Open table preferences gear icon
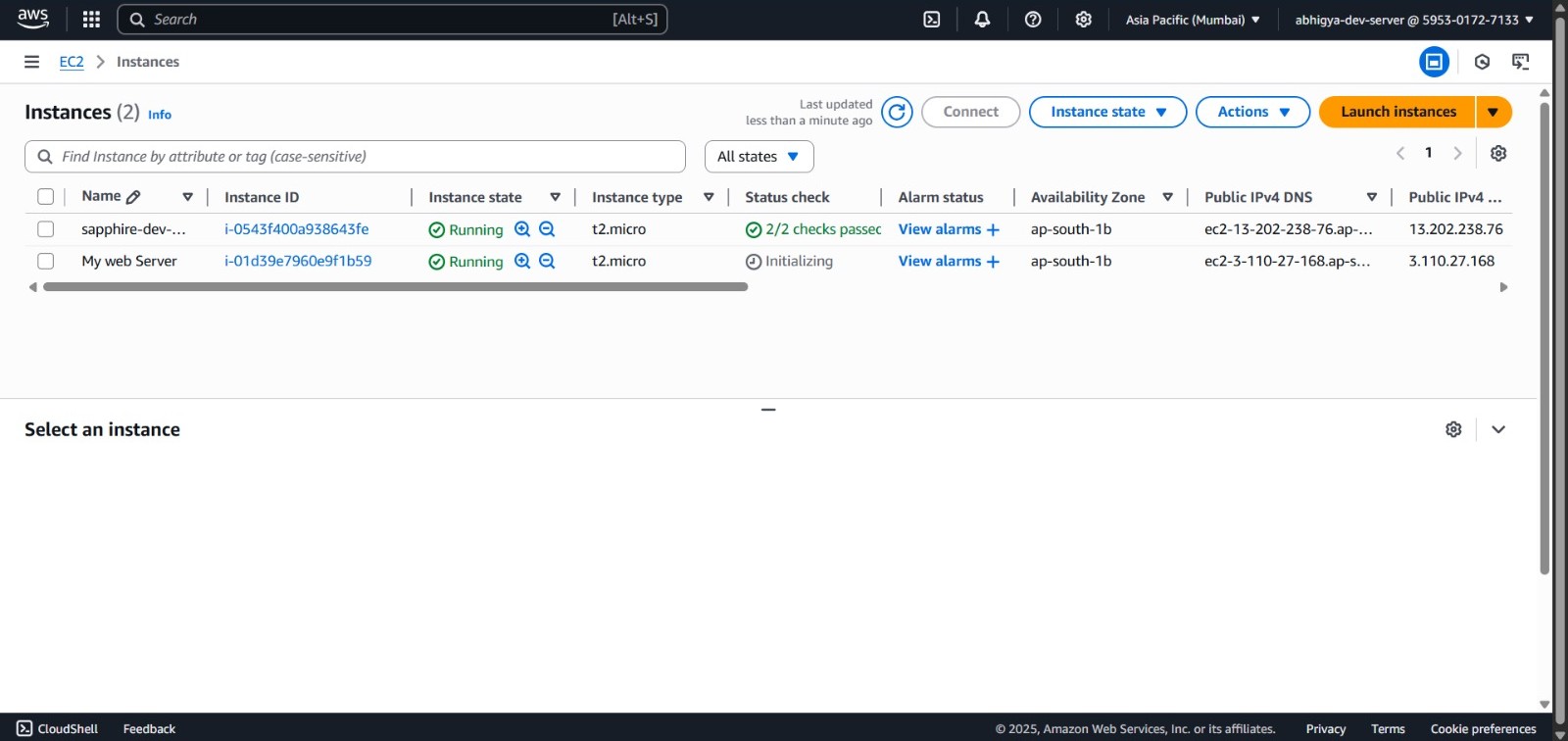Viewport: 1568px width, 741px height. (x=1498, y=153)
